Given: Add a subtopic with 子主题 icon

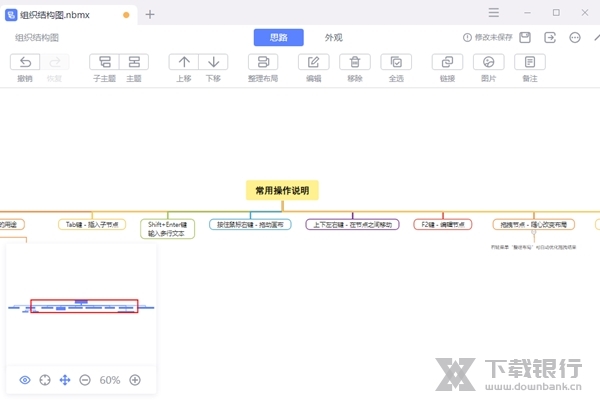Looking at the screenshot, I should click(104, 62).
